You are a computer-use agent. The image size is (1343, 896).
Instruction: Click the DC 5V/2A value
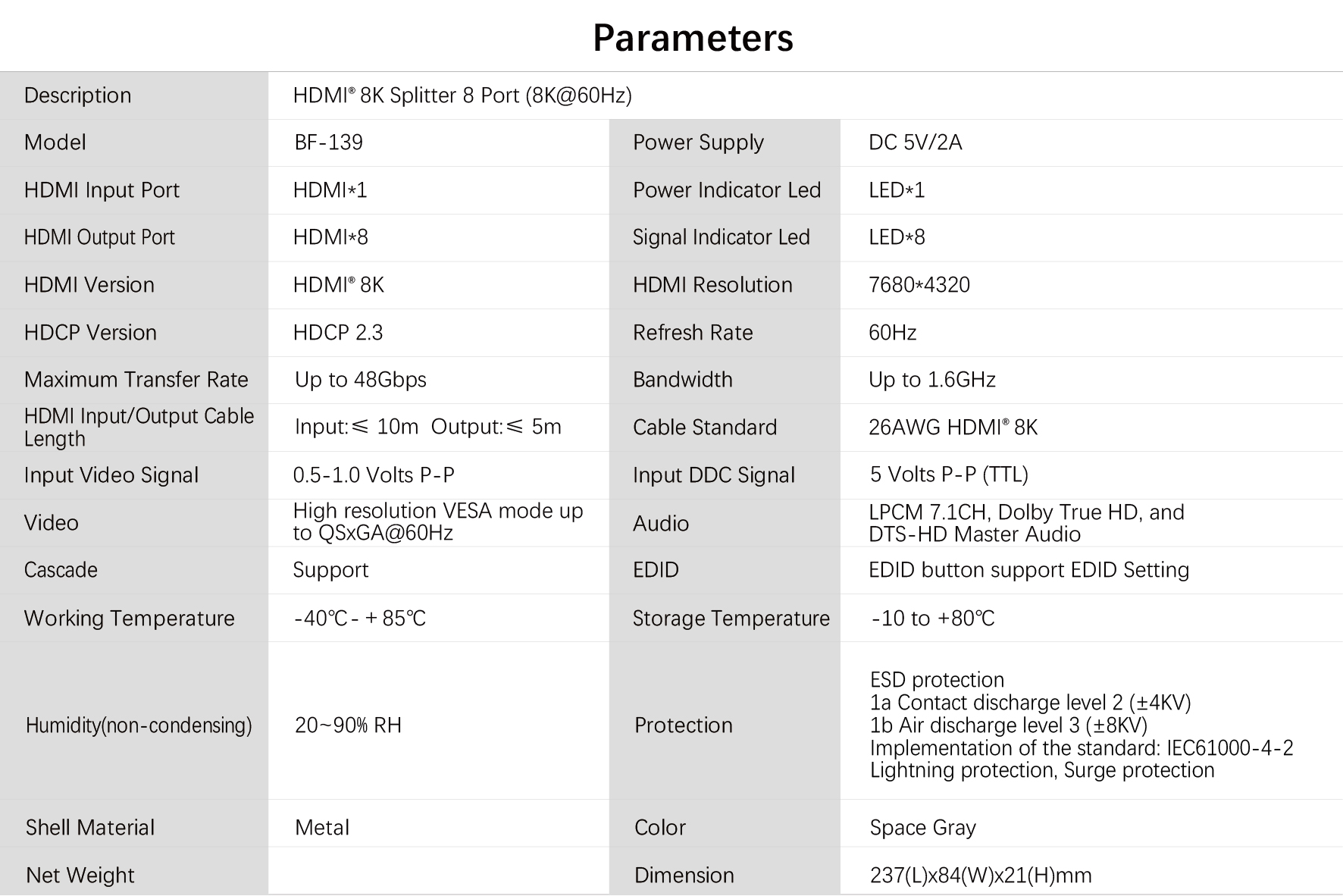pos(915,143)
